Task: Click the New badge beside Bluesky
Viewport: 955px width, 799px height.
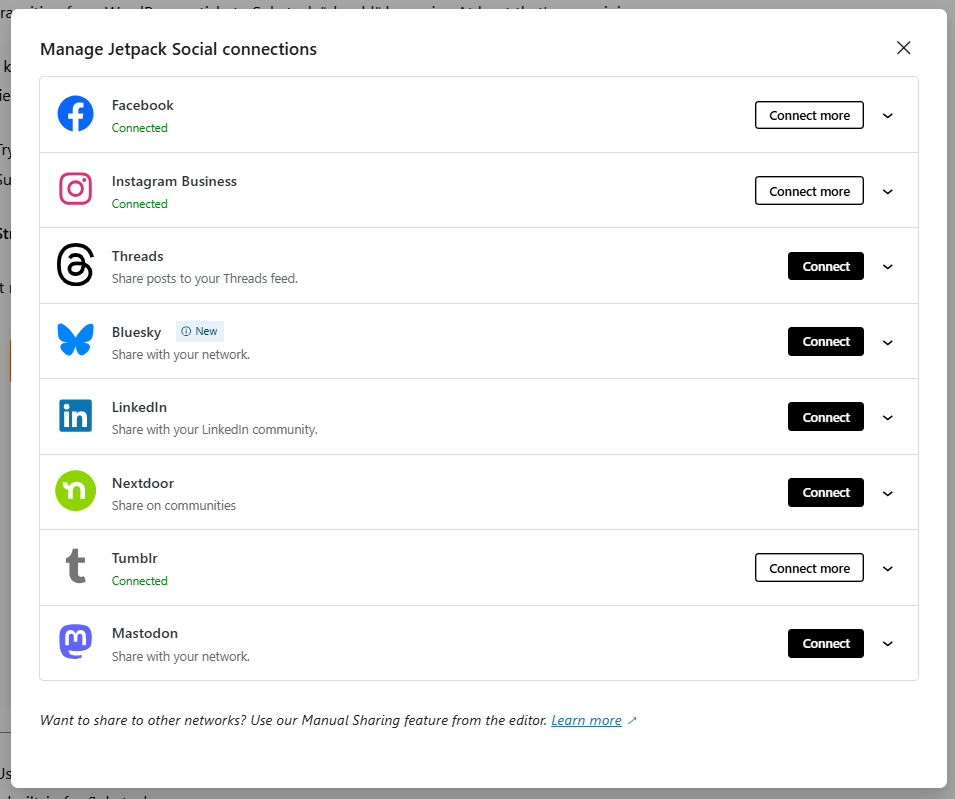Action: coord(200,331)
